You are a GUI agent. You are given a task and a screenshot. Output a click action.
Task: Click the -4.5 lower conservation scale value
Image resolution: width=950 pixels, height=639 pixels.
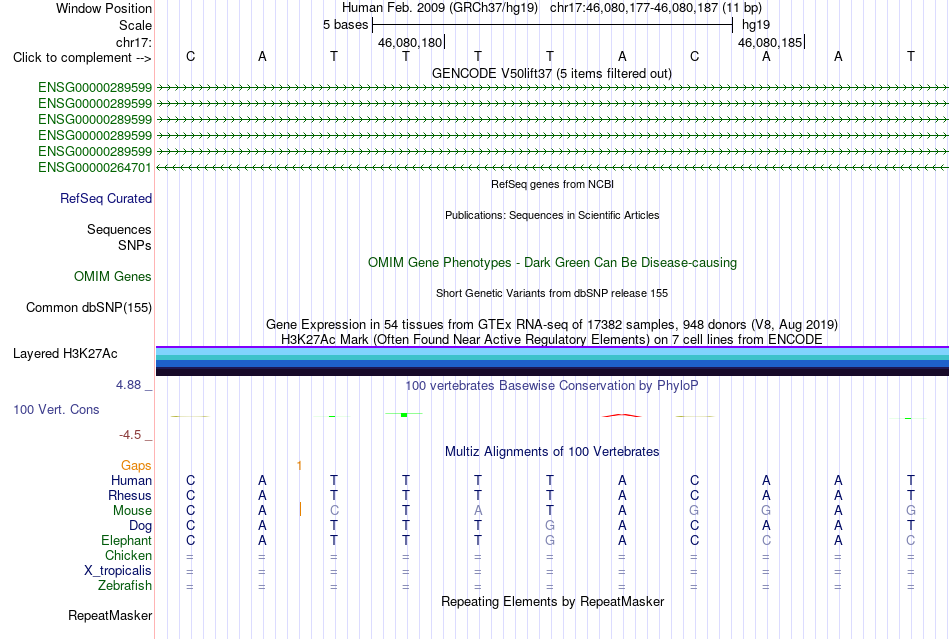coord(130,434)
